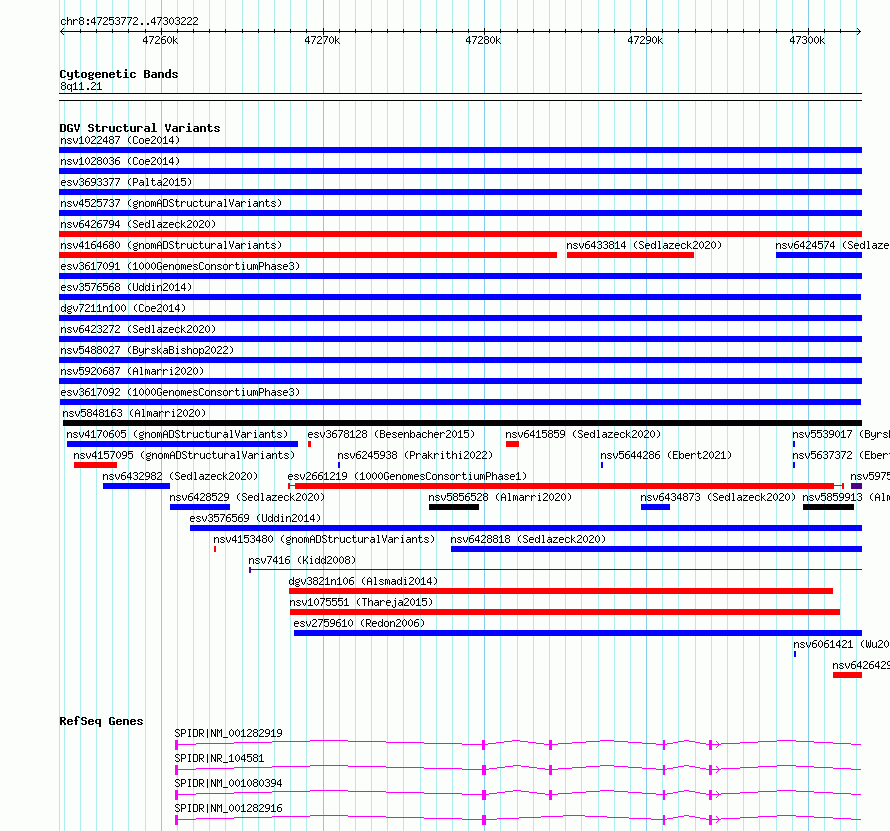Click nsv6245938 (Prakrithi2022) label
Screen dimensions: 890x831
pyautogui.click(x=415, y=455)
